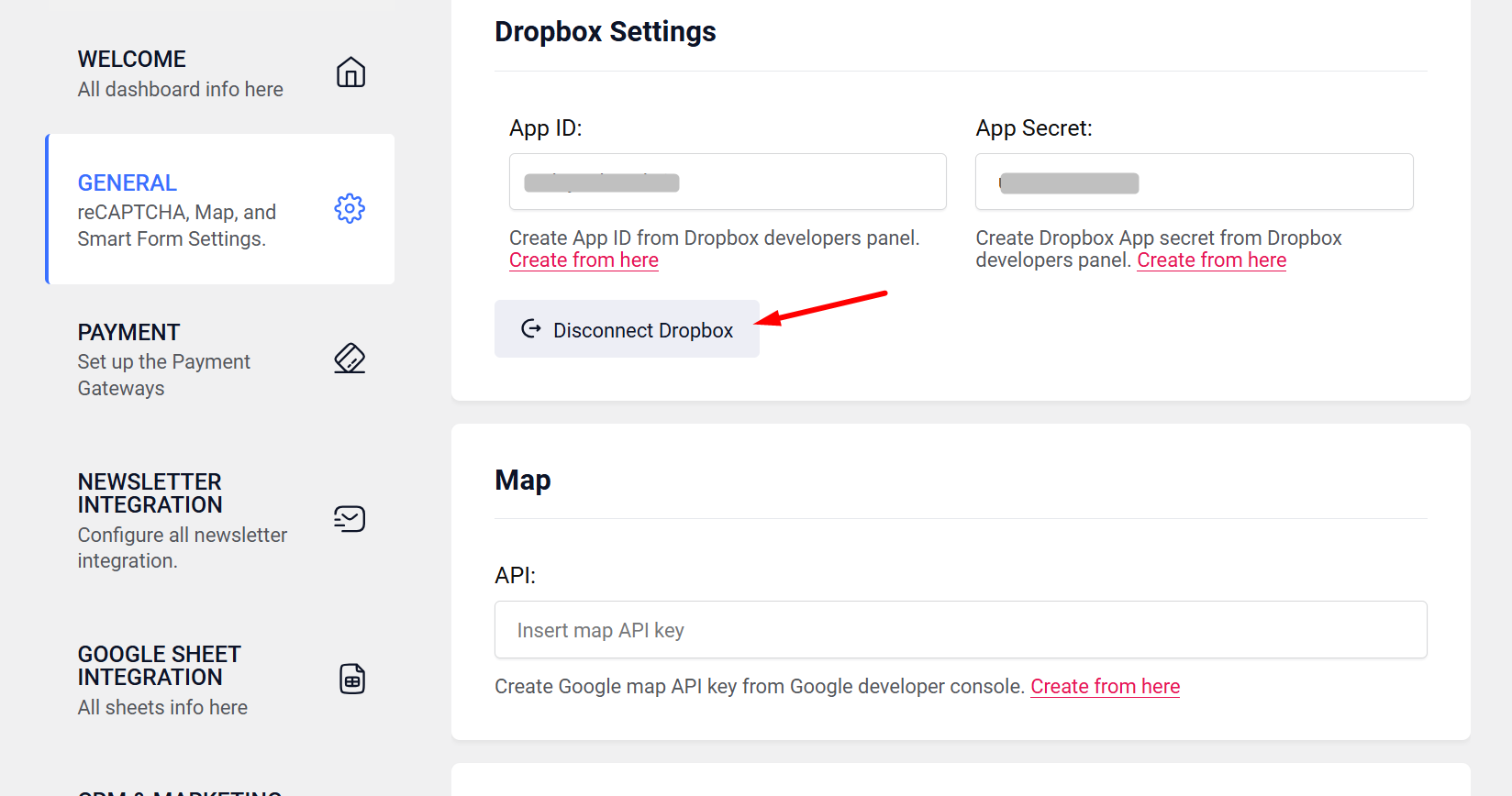1512x796 pixels.
Task: Click 'All sheets info here' text
Action: pos(162,708)
